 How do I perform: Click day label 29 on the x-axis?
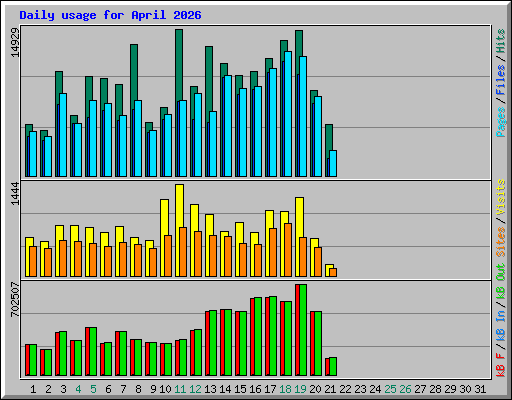click(450, 389)
